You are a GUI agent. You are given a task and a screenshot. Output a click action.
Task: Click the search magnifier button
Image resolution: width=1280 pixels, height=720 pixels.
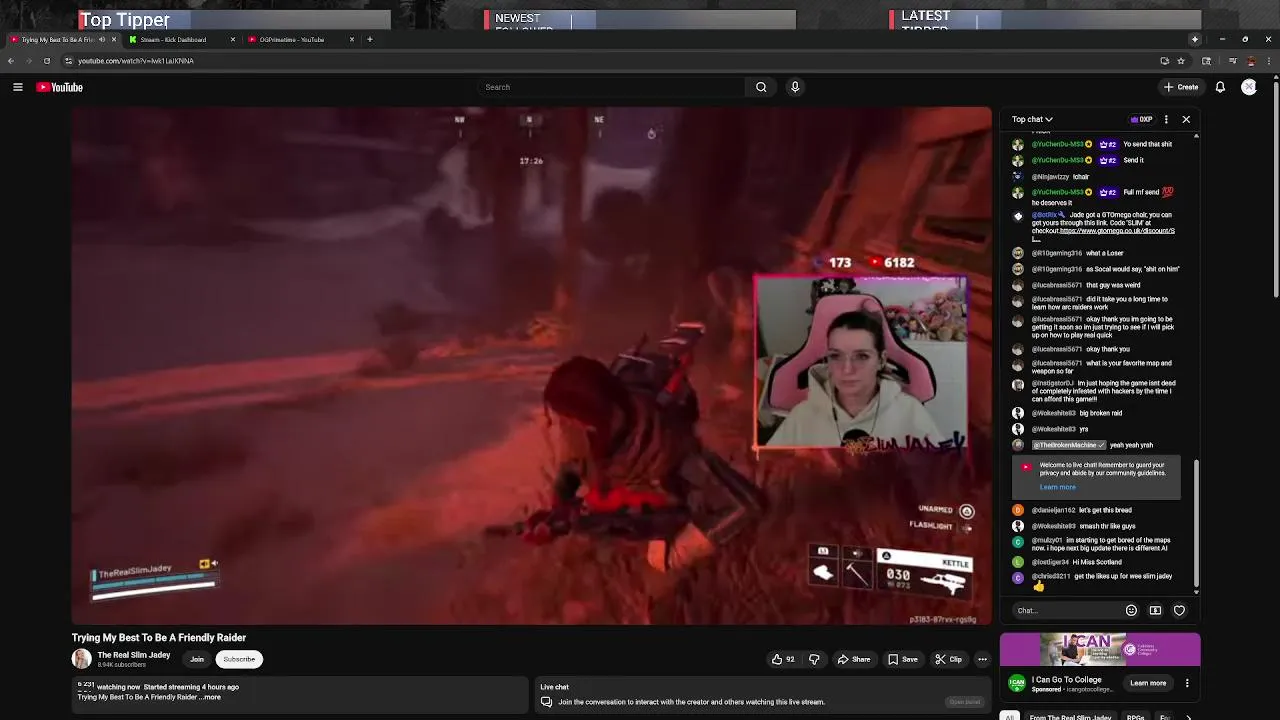pos(761,87)
